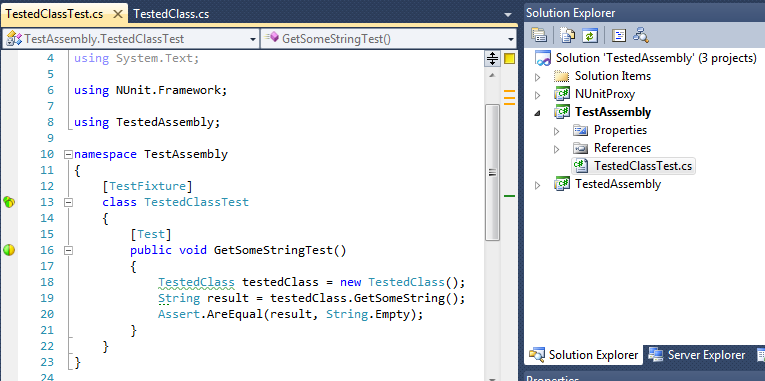
Task: Select the TestedAssembly project label
Action: (x=618, y=184)
